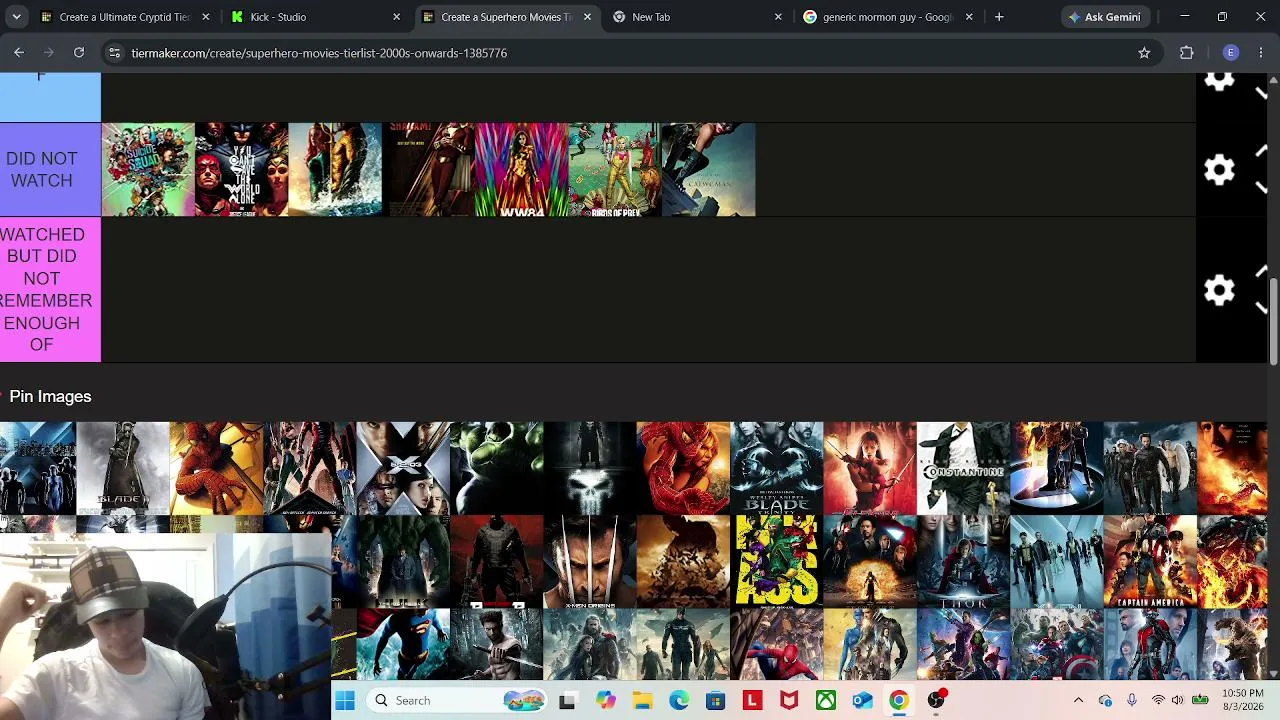
Task: Reload the tiermaker page
Action: tap(79, 52)
